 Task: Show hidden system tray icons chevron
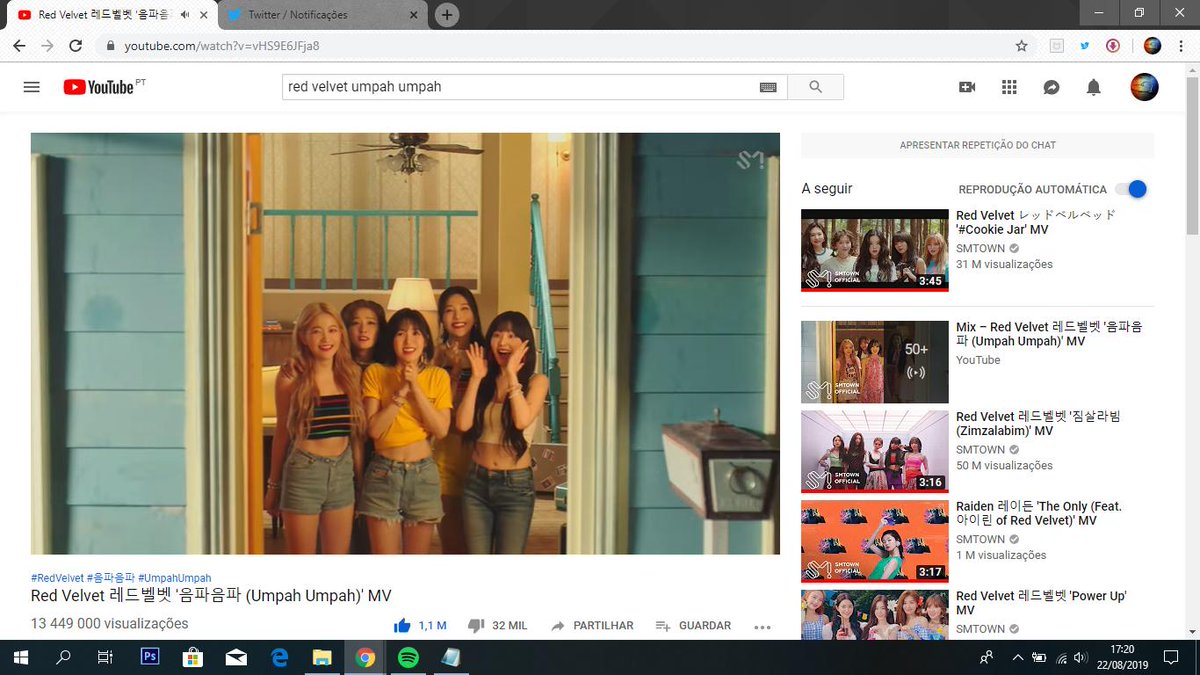(1018, 657)
